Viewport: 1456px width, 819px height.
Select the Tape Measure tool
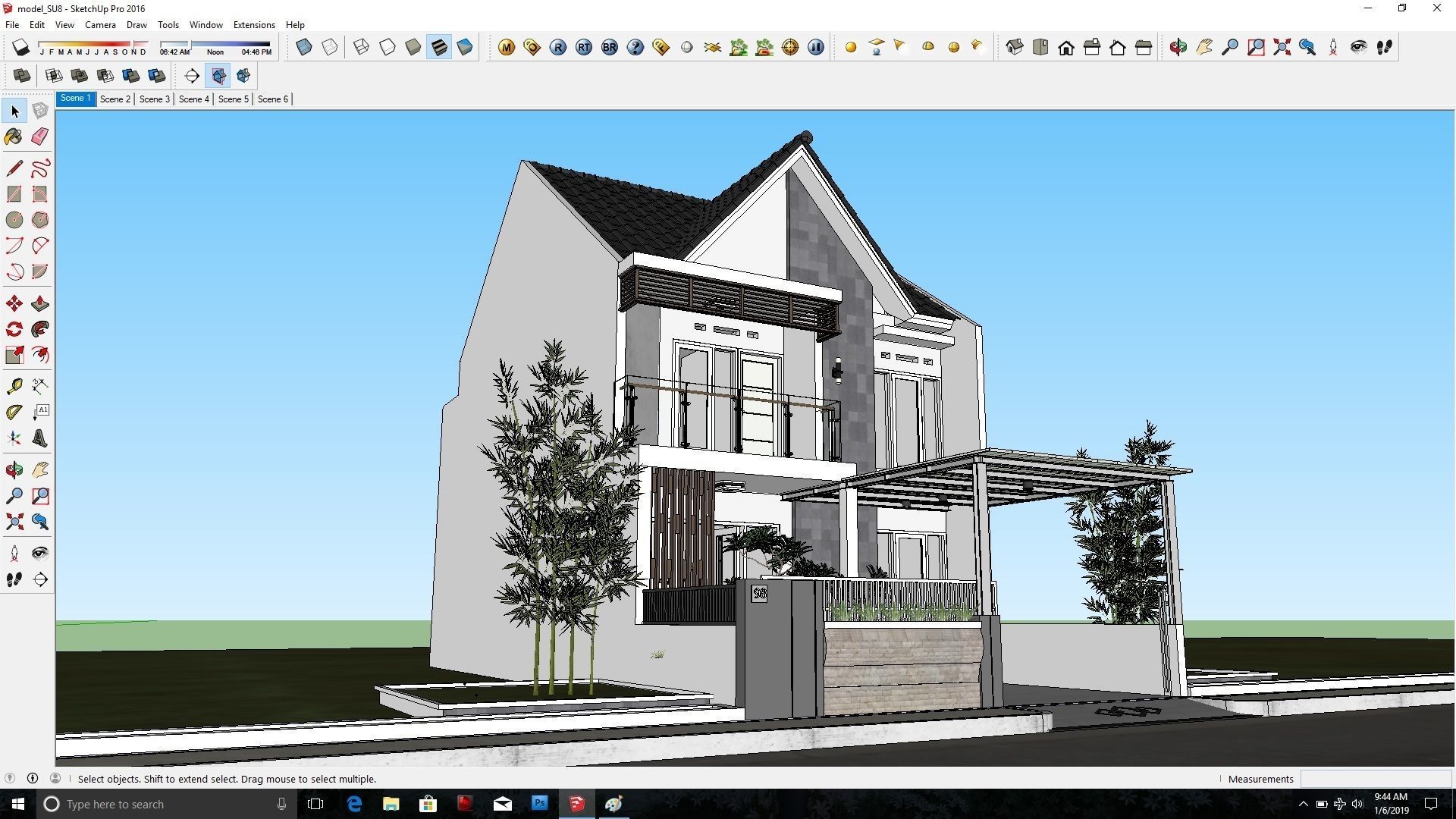[14, 386]
